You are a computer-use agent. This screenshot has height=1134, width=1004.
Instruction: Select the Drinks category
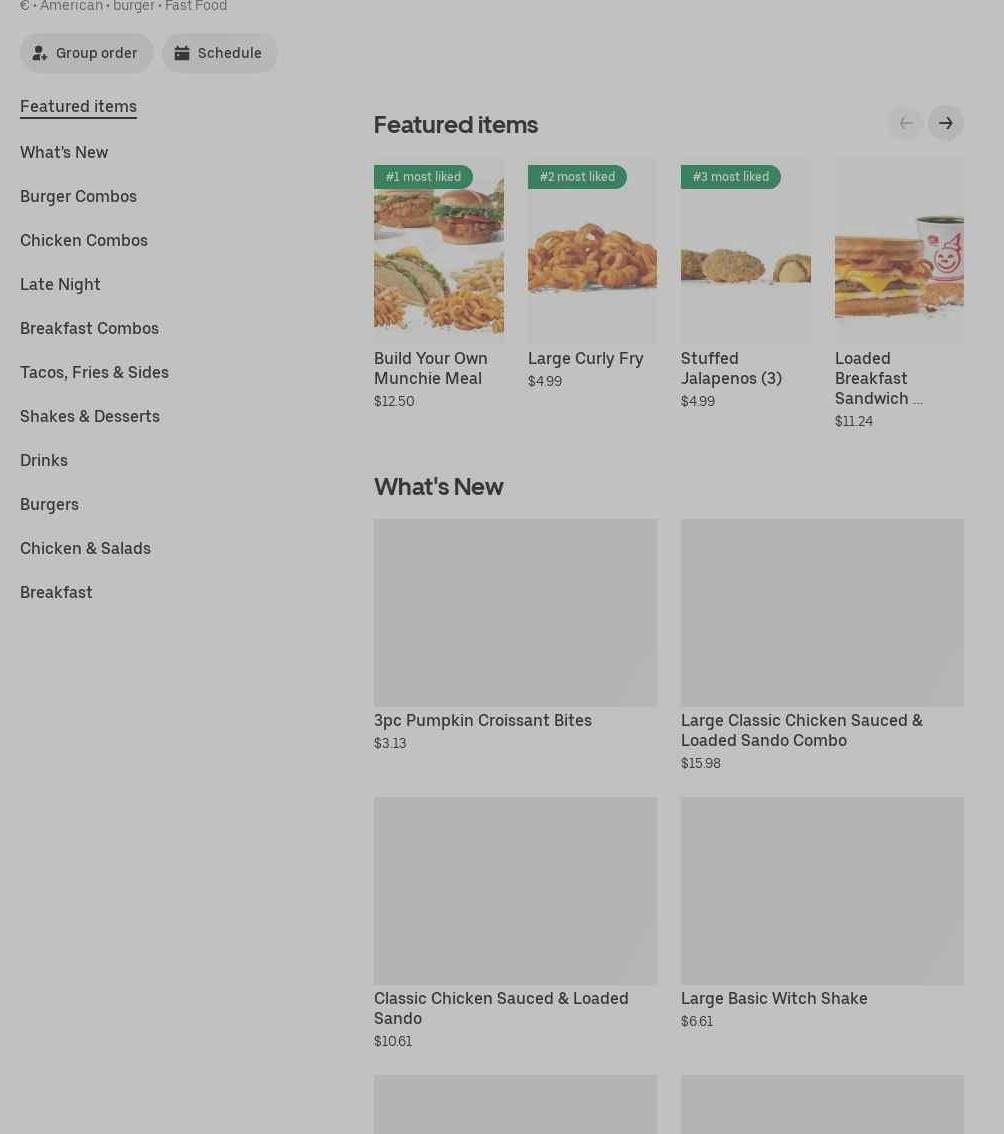(44, 460)
